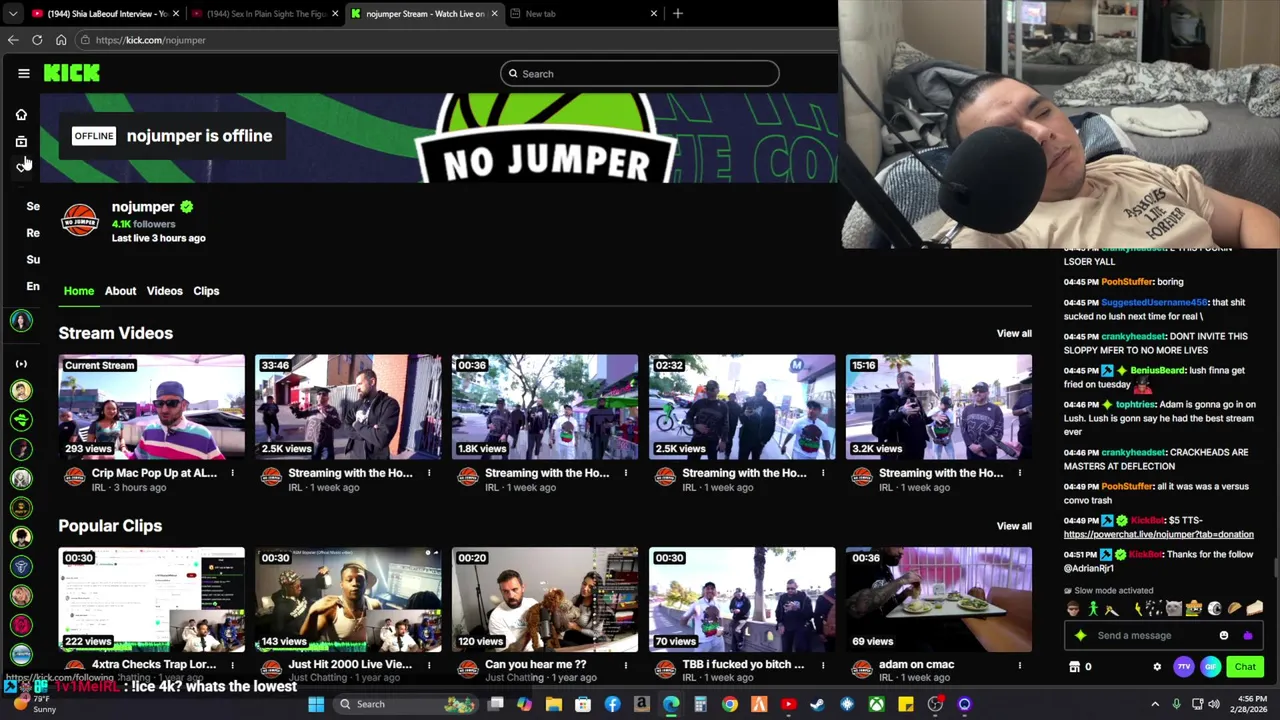Open the GIF picker button
This screenshot has width=1280, height=720.
tap(1210, 667)
